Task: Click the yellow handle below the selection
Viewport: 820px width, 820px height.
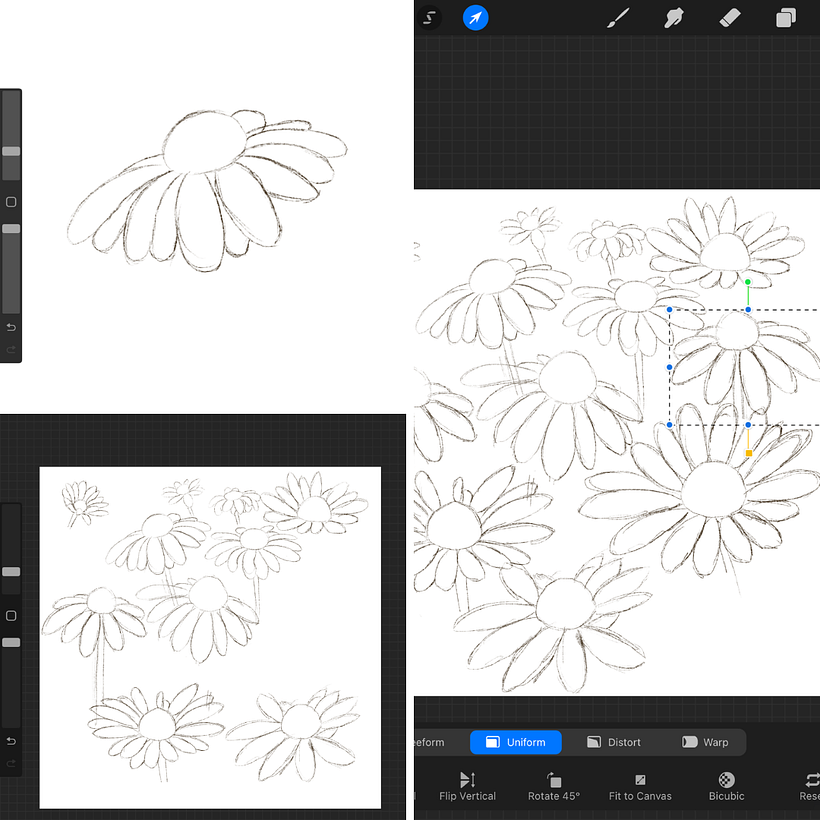Action: point(748,453)
